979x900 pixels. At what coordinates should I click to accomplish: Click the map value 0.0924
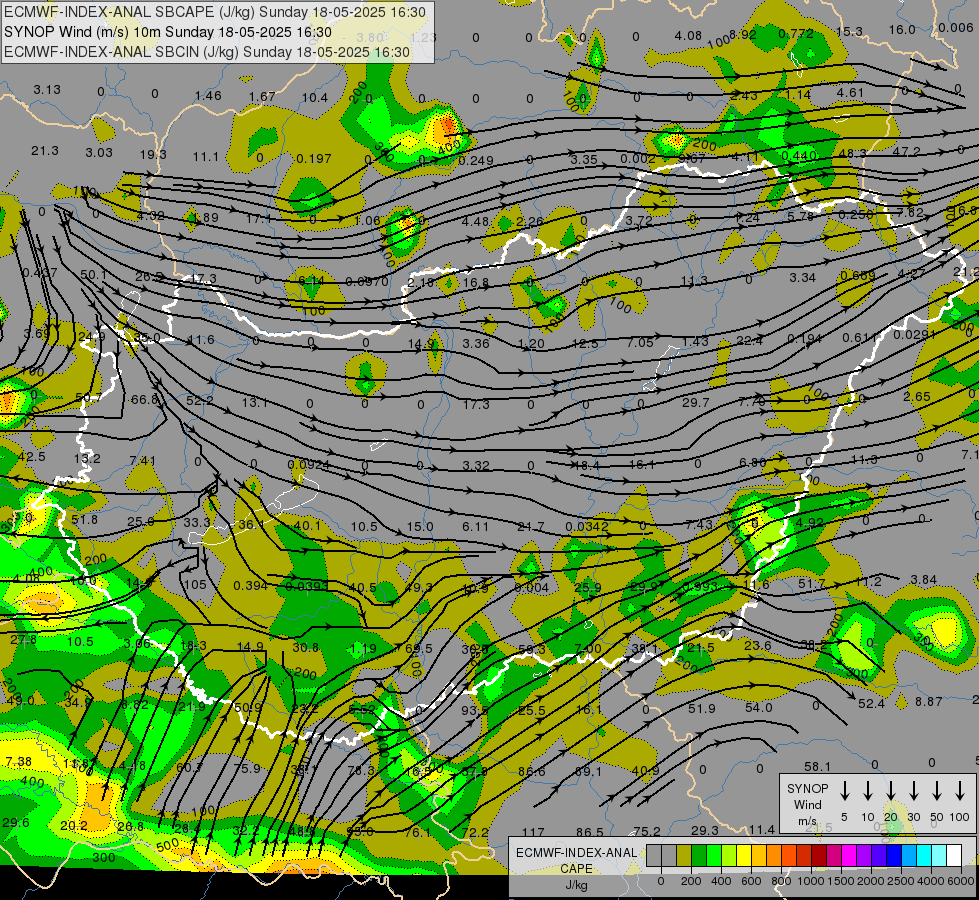point(308,465)
